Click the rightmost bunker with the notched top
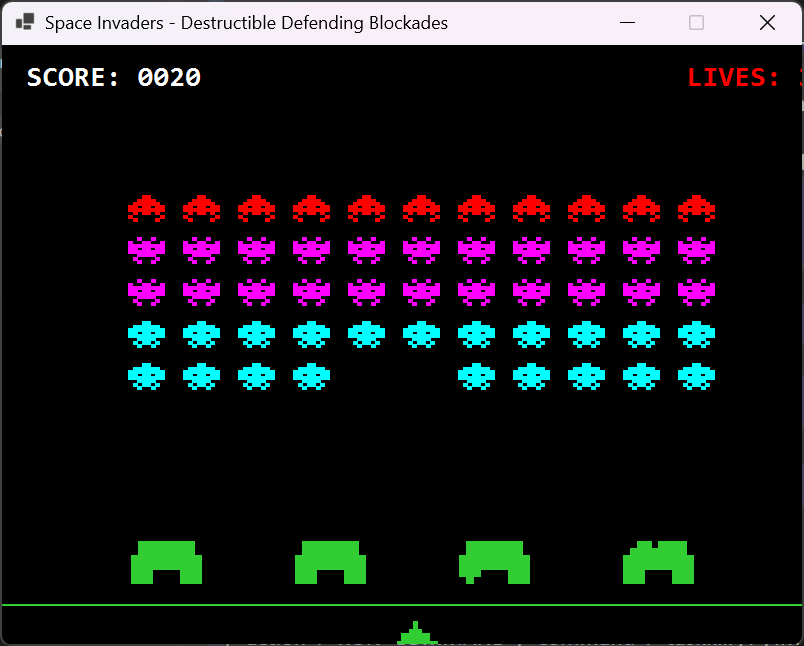 click(x=659, y=562)
